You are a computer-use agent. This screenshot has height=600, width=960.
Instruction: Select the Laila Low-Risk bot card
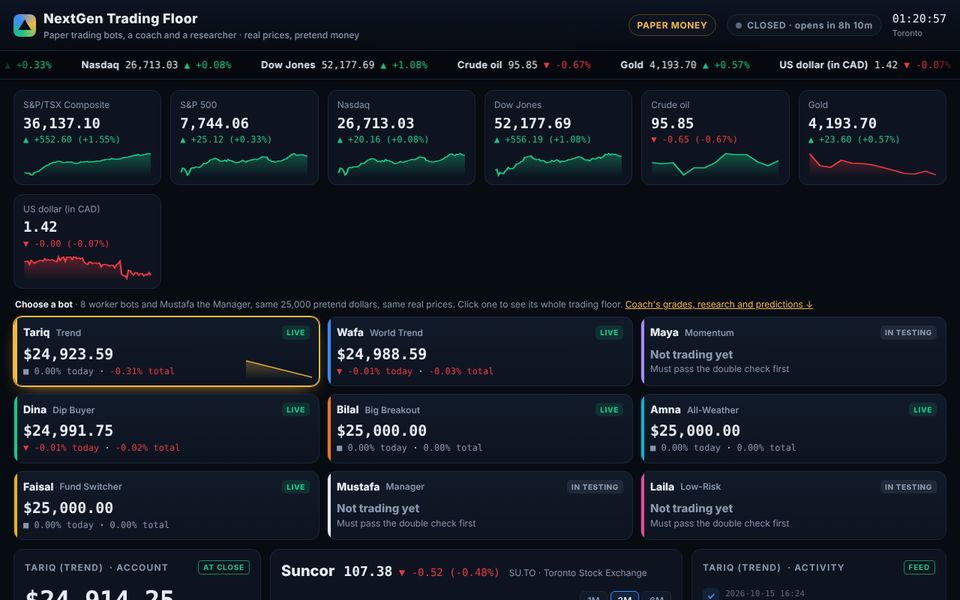click(793, 506)
